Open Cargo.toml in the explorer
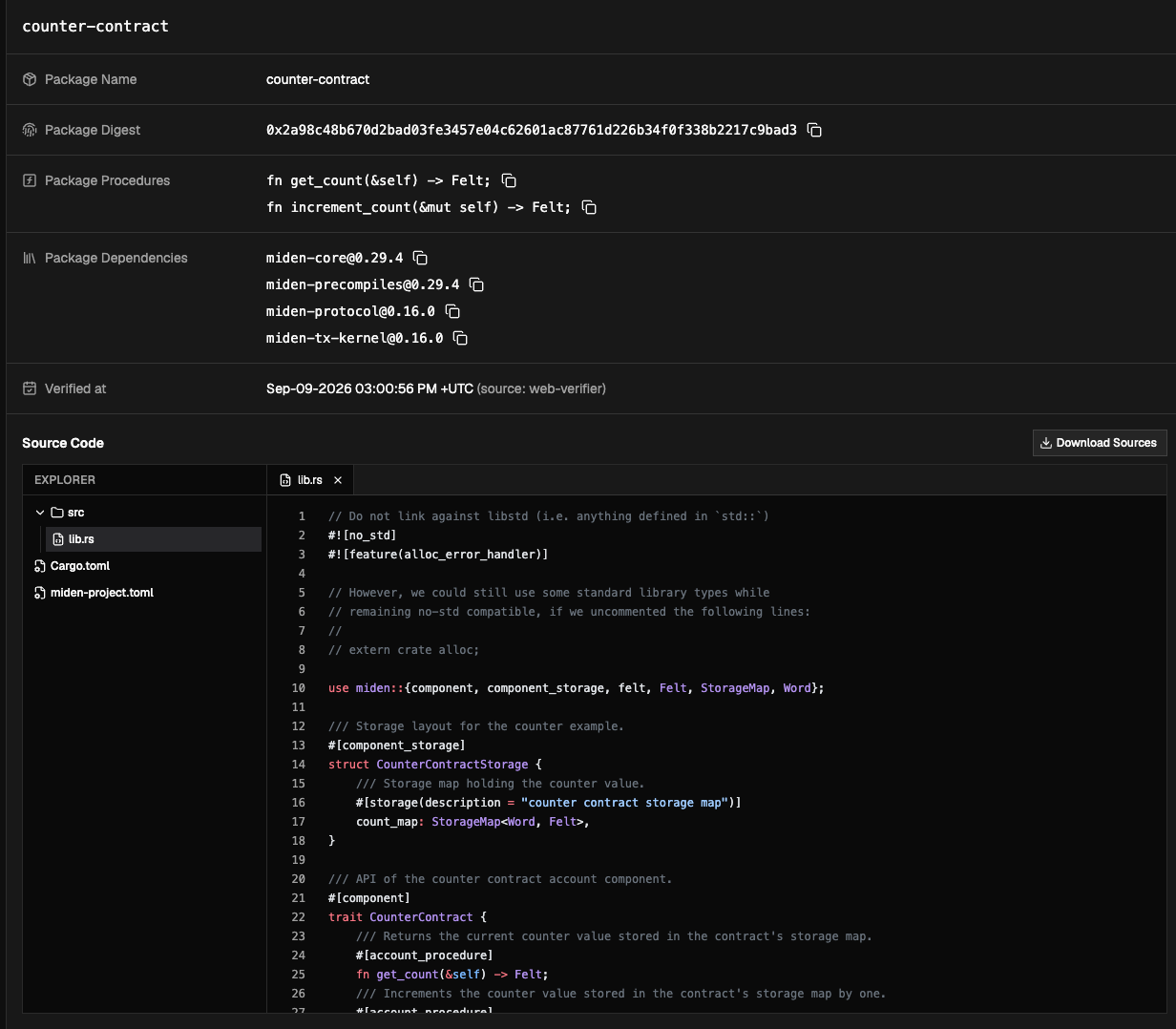Screen dimensions: 1176x1029 pos(80,566)
